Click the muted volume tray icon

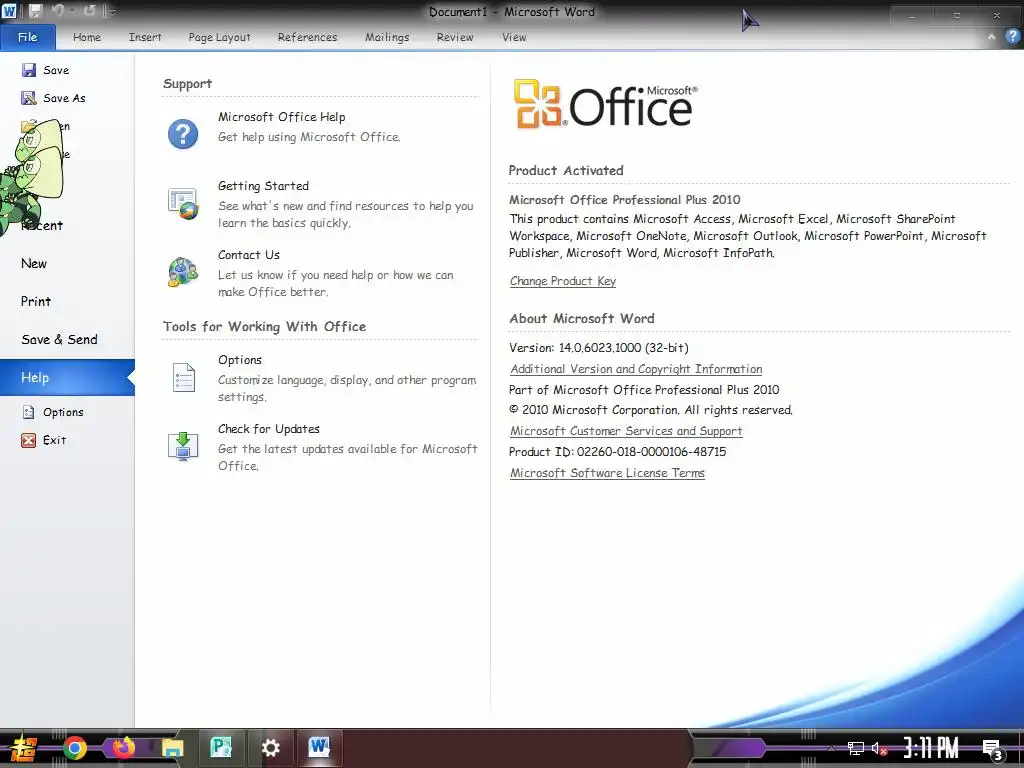(x=879, y=749)
